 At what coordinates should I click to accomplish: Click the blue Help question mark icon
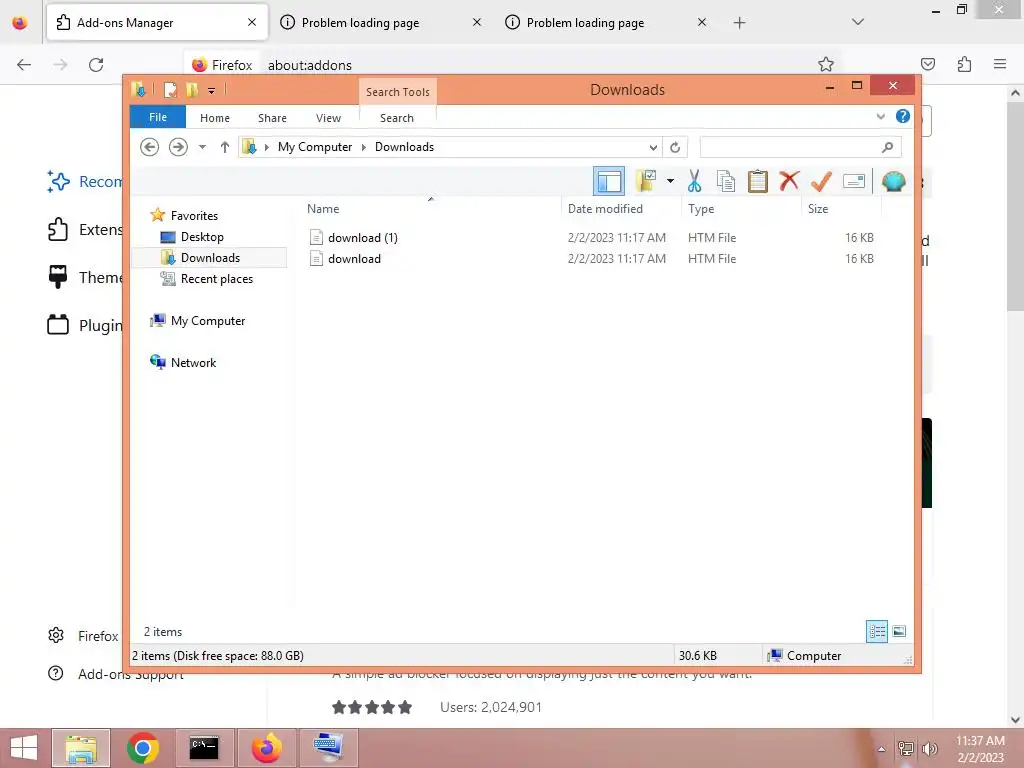pyautogui.click(x=903, y=116)
